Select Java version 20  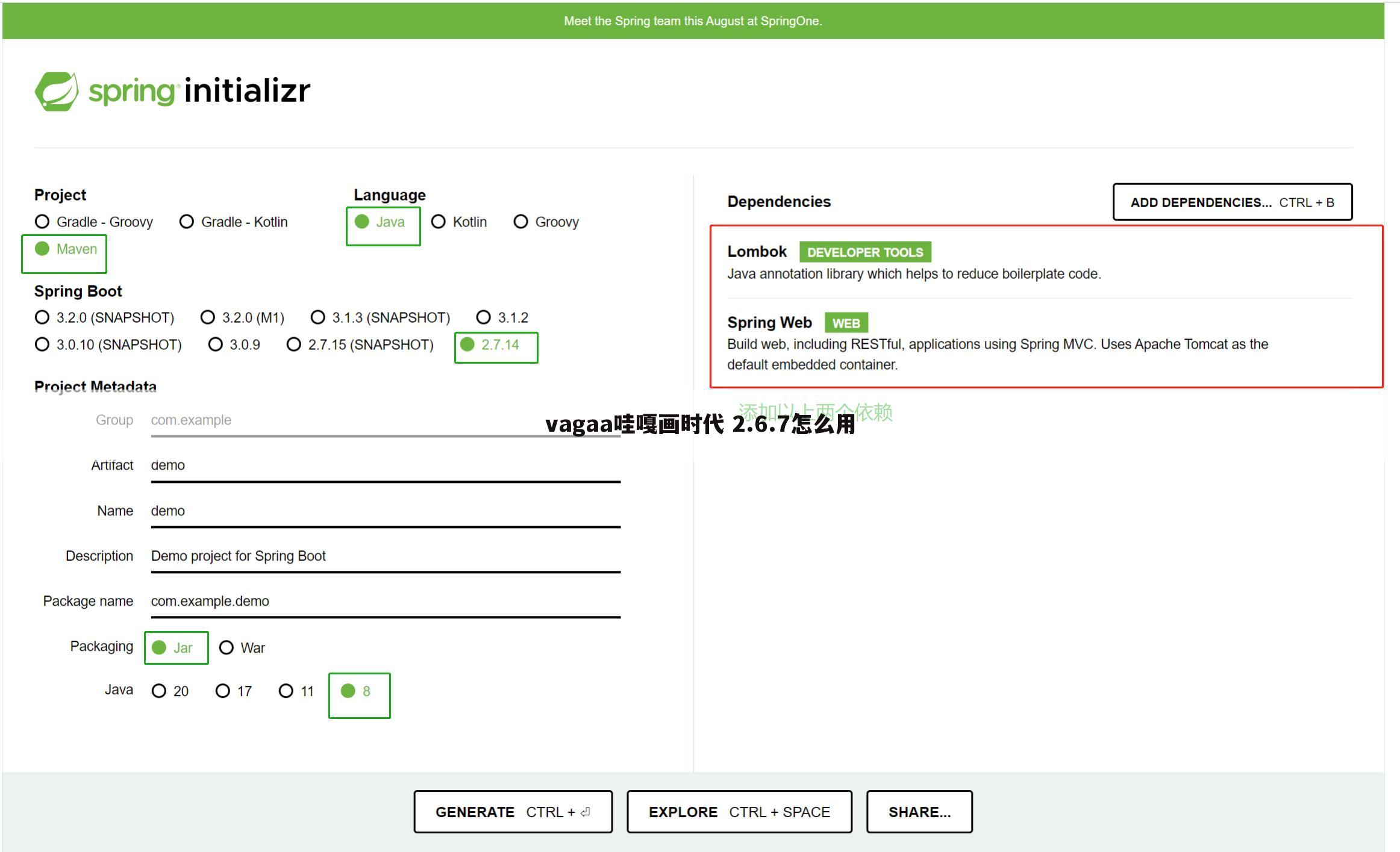tap(170, 691)
